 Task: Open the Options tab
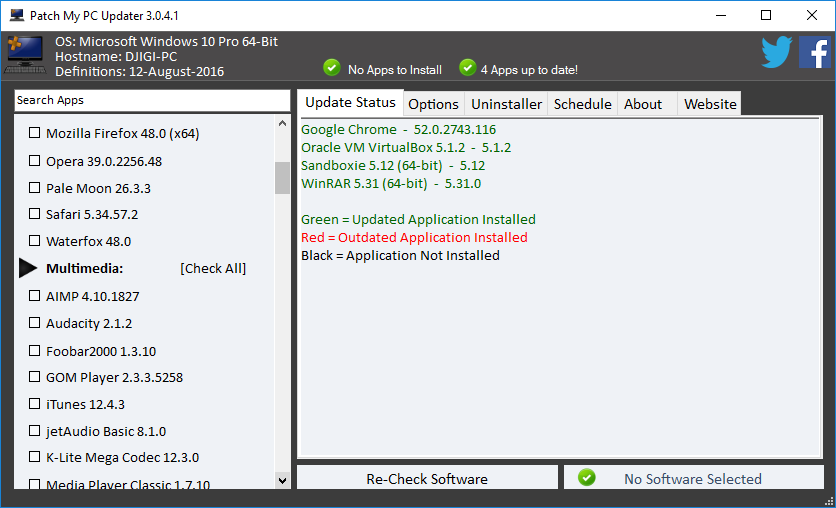pos(433,104)
